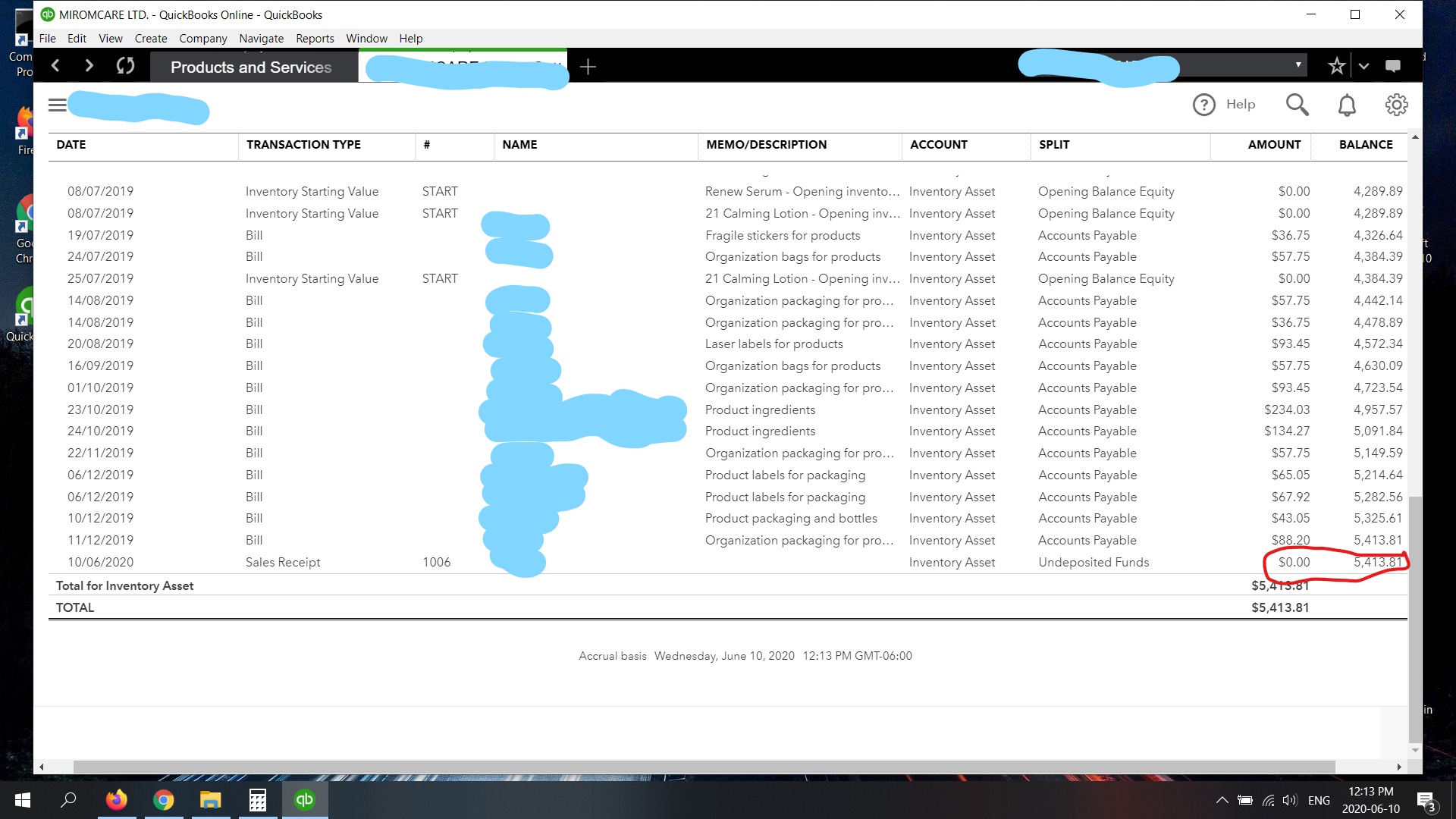Open the settings gear menu

(1396, 105)
